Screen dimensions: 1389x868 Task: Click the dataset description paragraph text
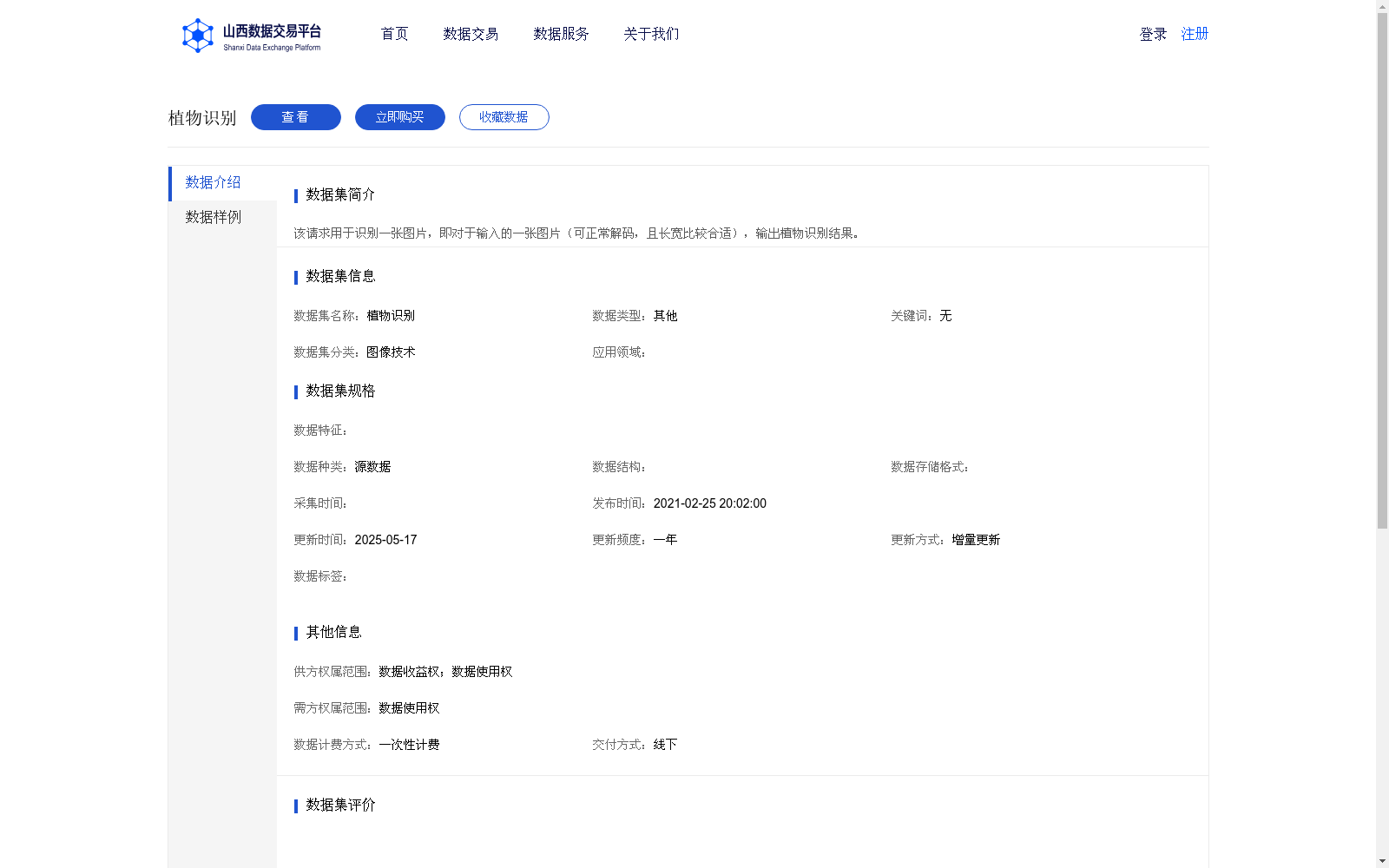(576, 233)
